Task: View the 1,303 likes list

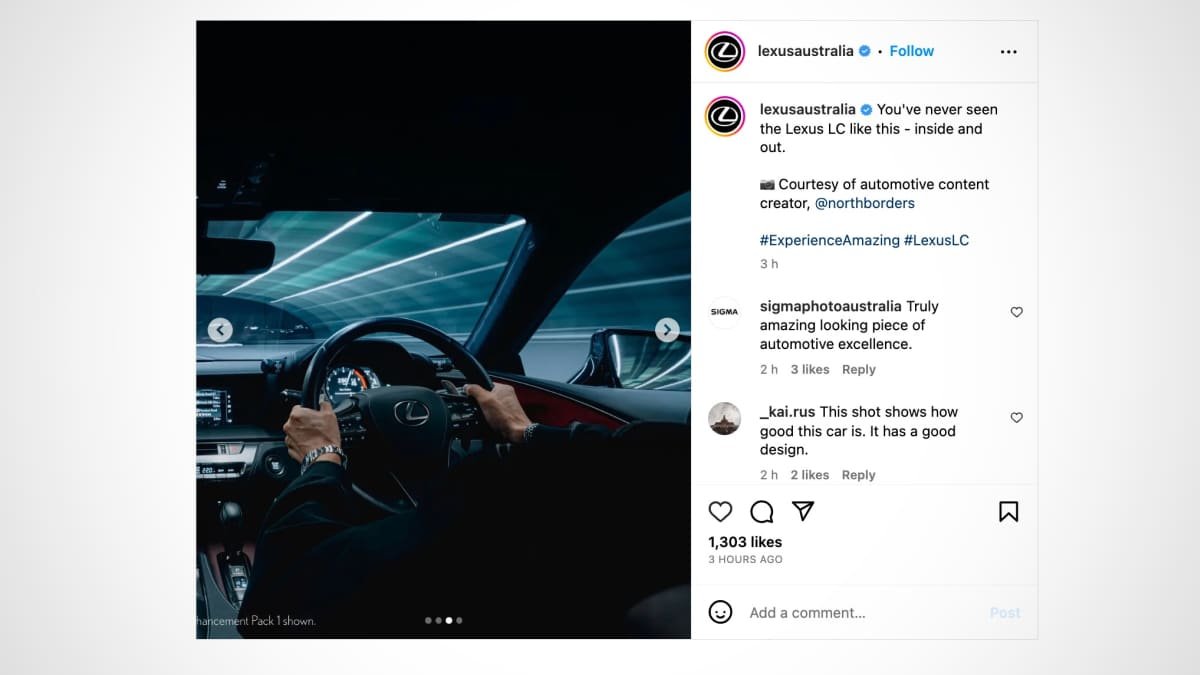Action: 745,542
